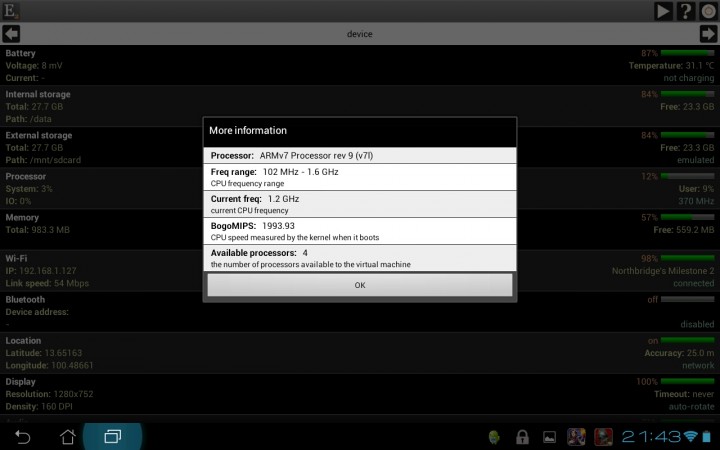Select the Available processors row

(360, 258)
